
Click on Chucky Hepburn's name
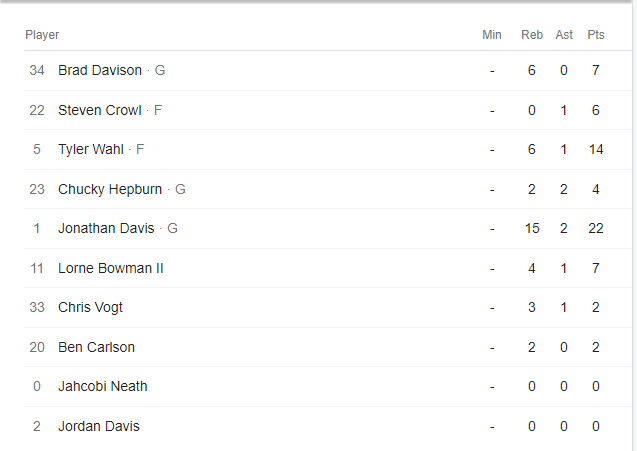point(110,189)
